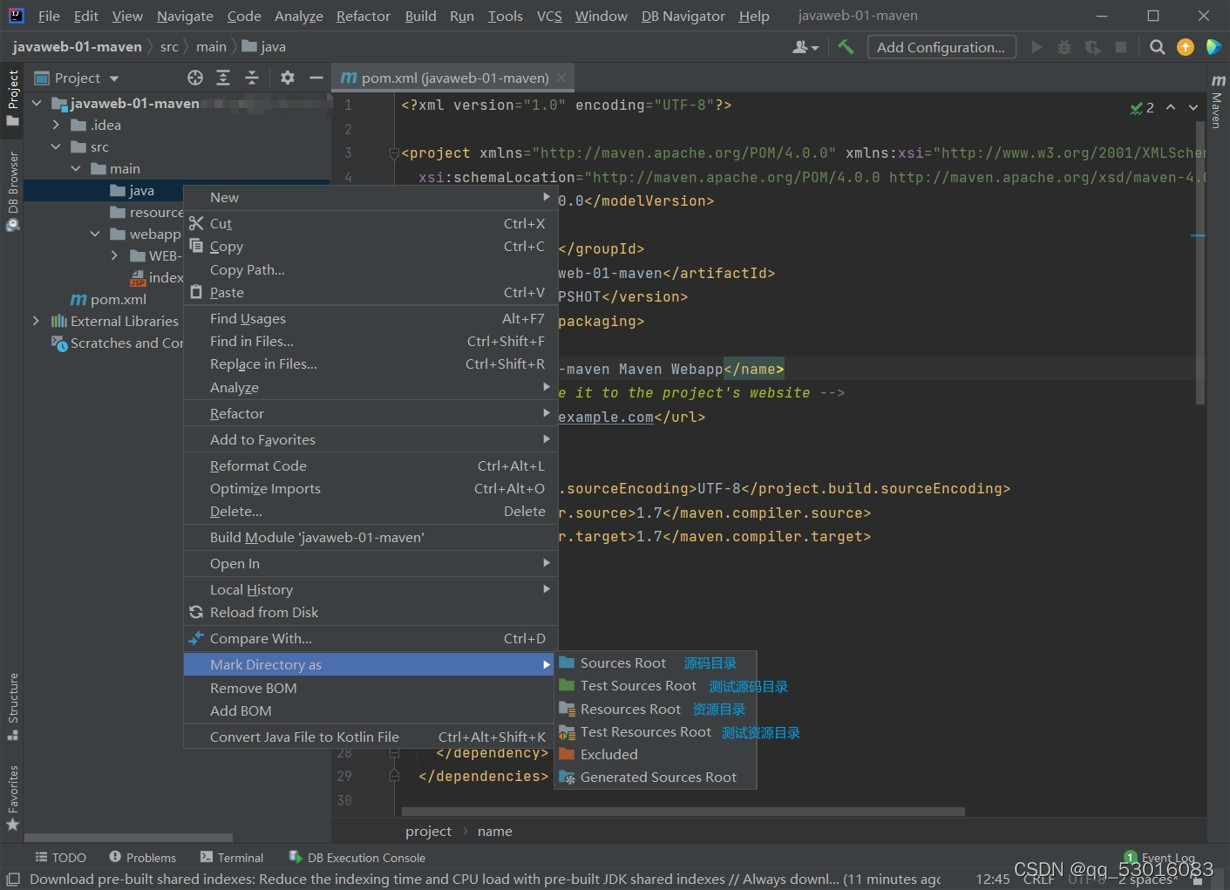Select Add BOM in context menu
Screen dimensions: 1230x890
370,711
